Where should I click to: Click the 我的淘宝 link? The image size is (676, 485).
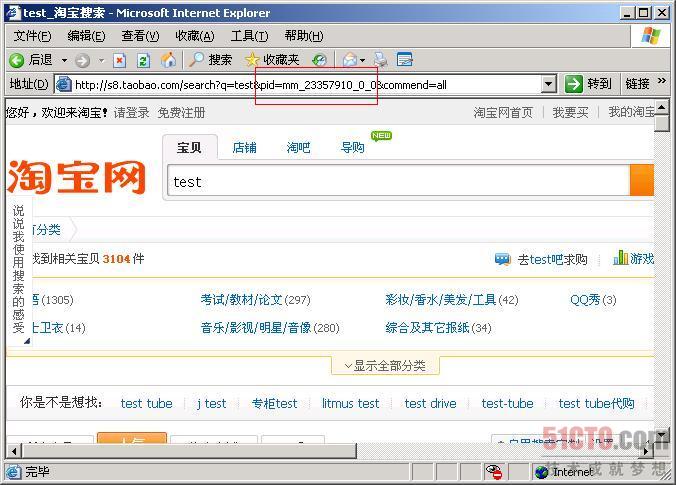[x=632, y=112]
